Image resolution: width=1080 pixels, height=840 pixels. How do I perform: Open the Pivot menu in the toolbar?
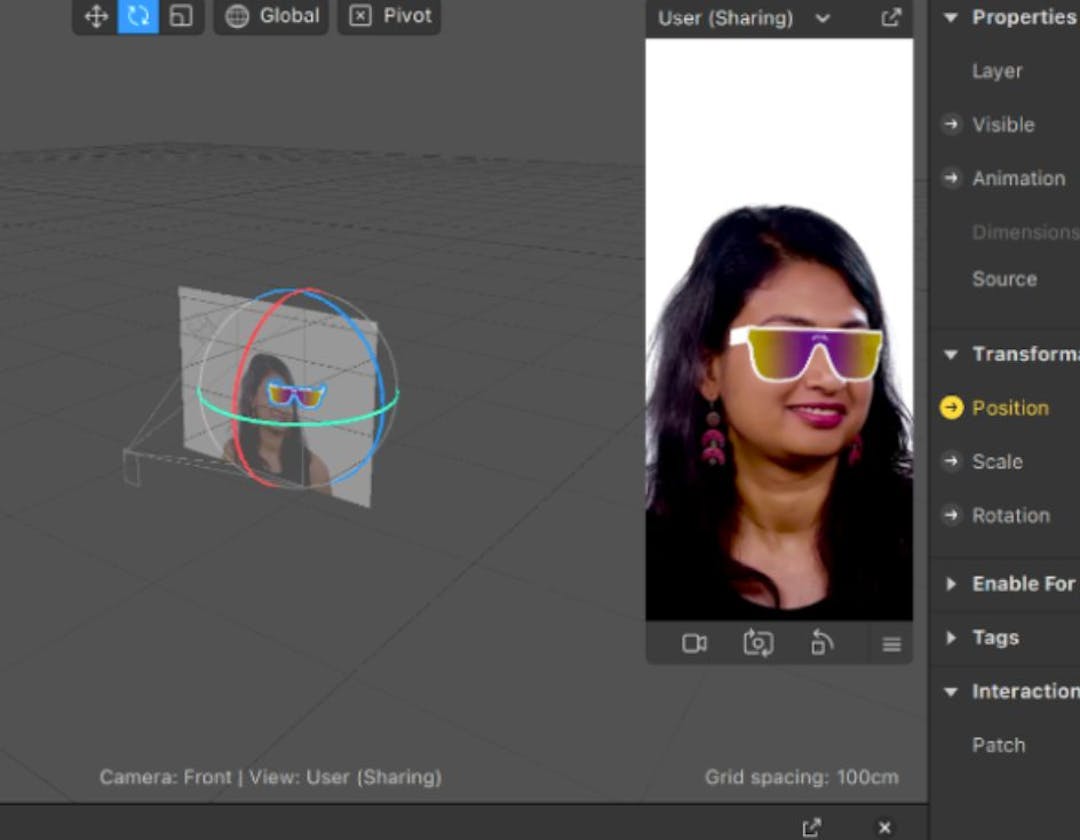pos(389,16)
